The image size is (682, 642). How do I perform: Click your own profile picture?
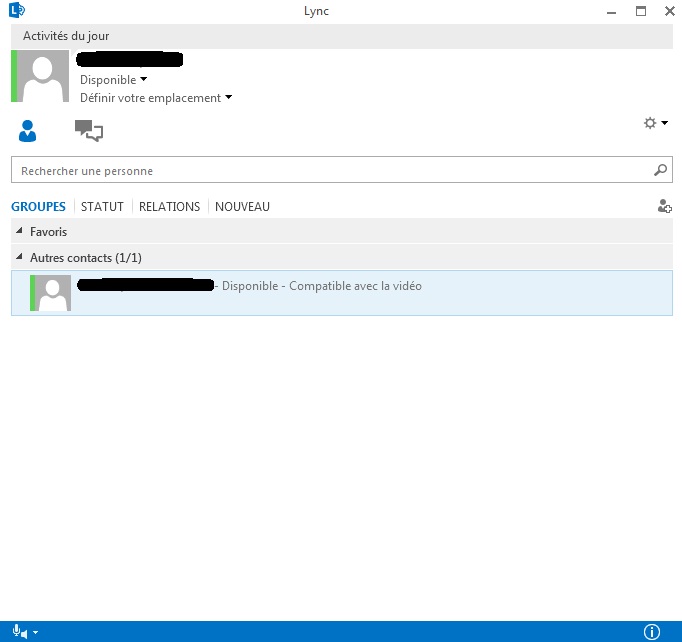(42, 76)
